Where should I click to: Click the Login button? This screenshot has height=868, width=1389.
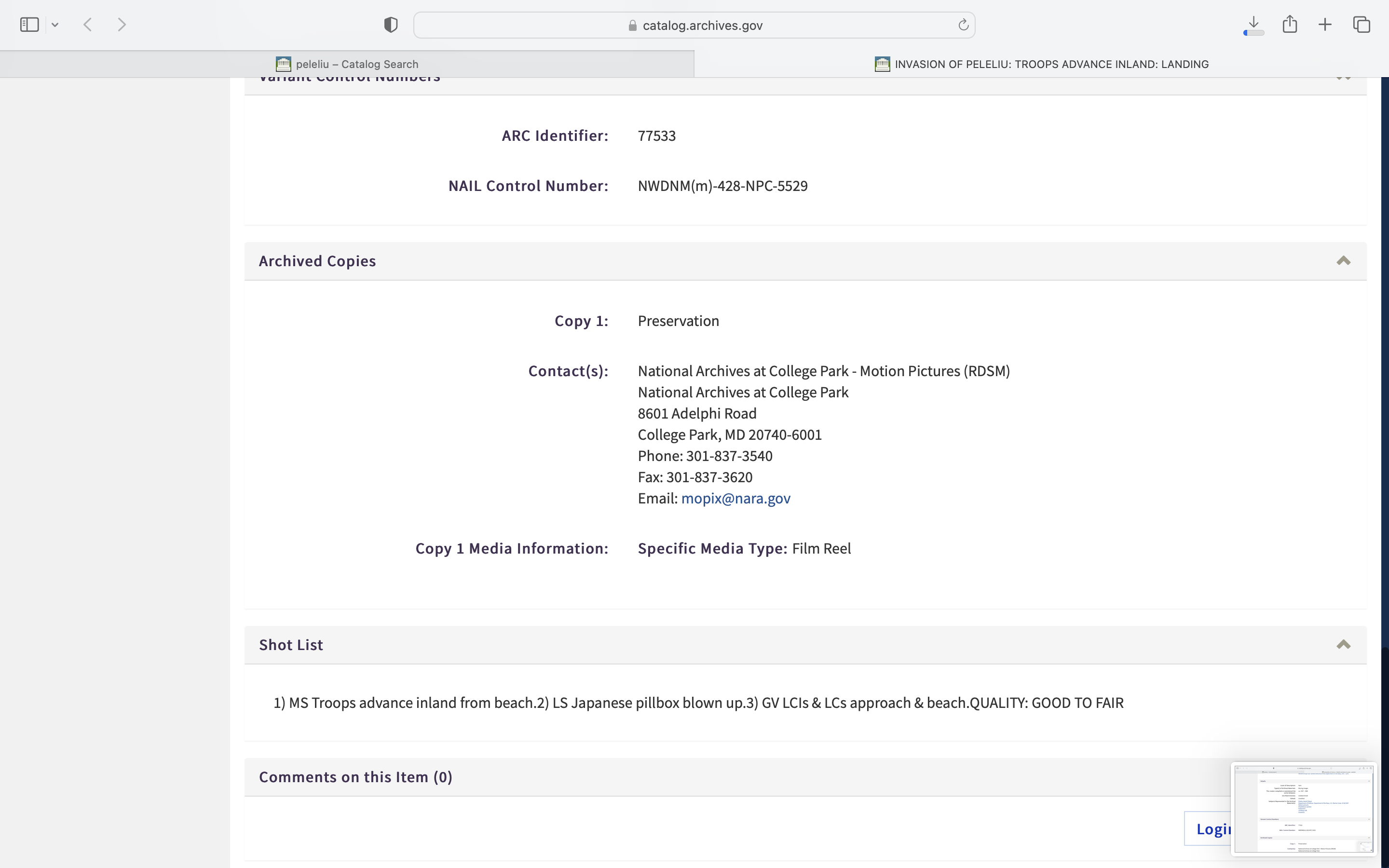tap(1208, 828)
